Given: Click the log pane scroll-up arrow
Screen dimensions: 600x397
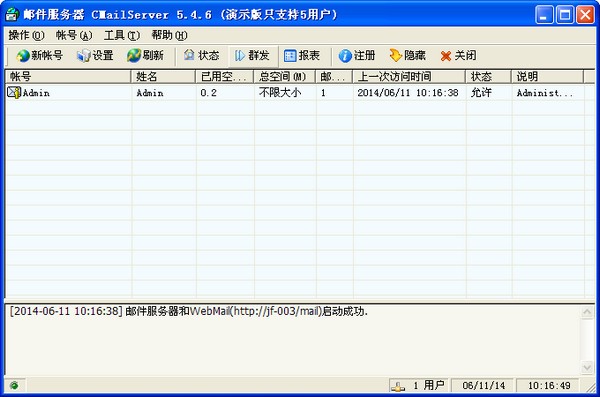Looking at the screenshot, I should (587, 312).
